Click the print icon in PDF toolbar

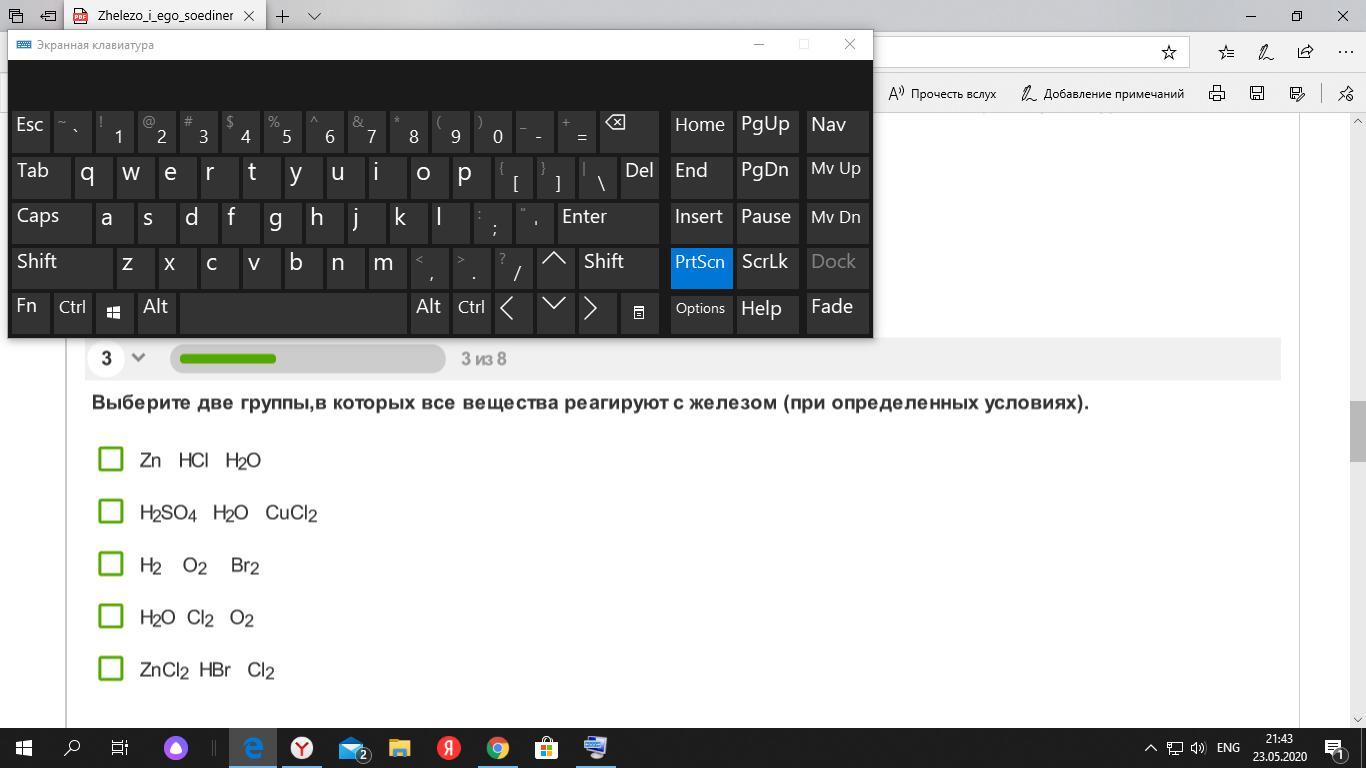pos(1217,93)
